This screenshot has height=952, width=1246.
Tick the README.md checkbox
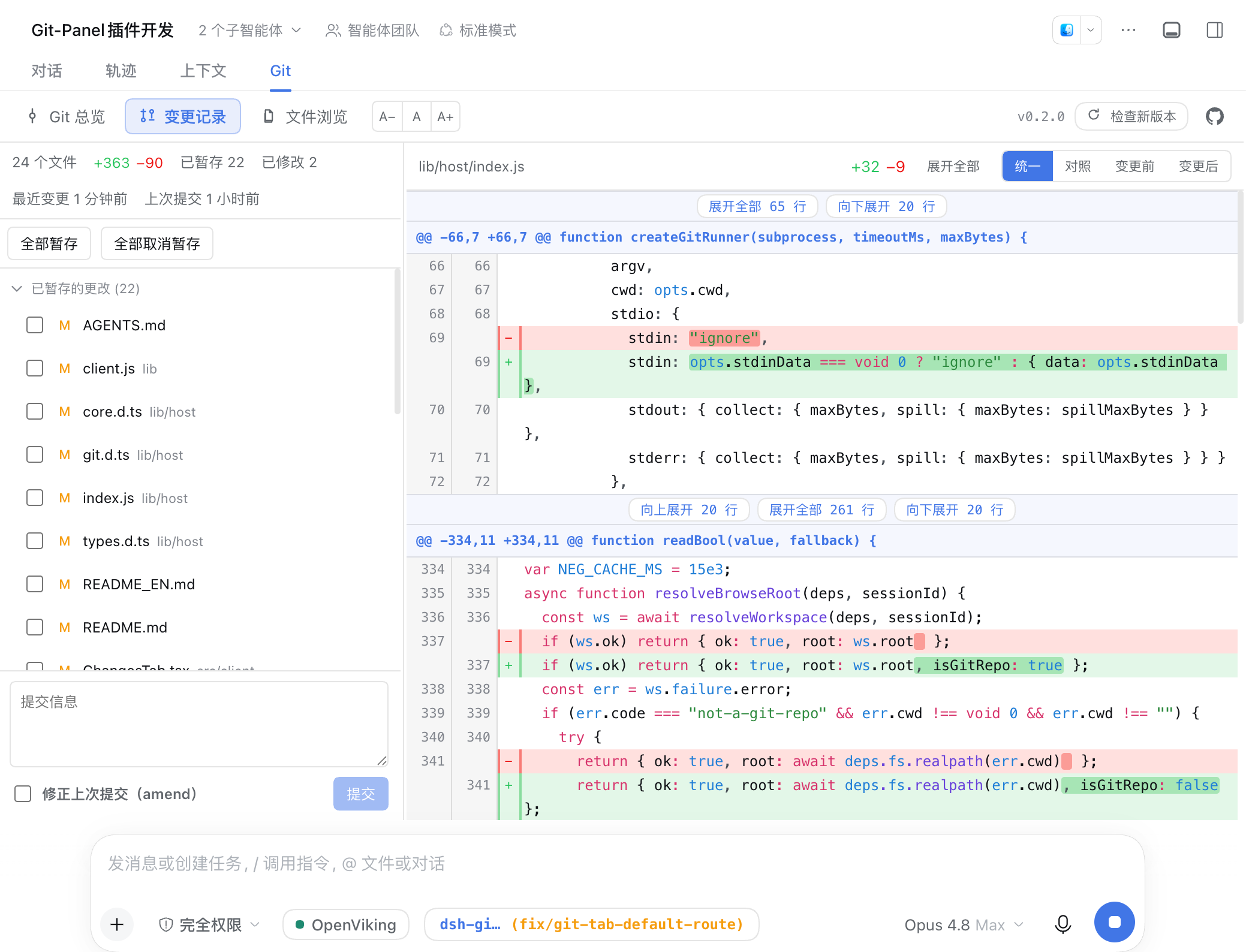coord(35,627)
